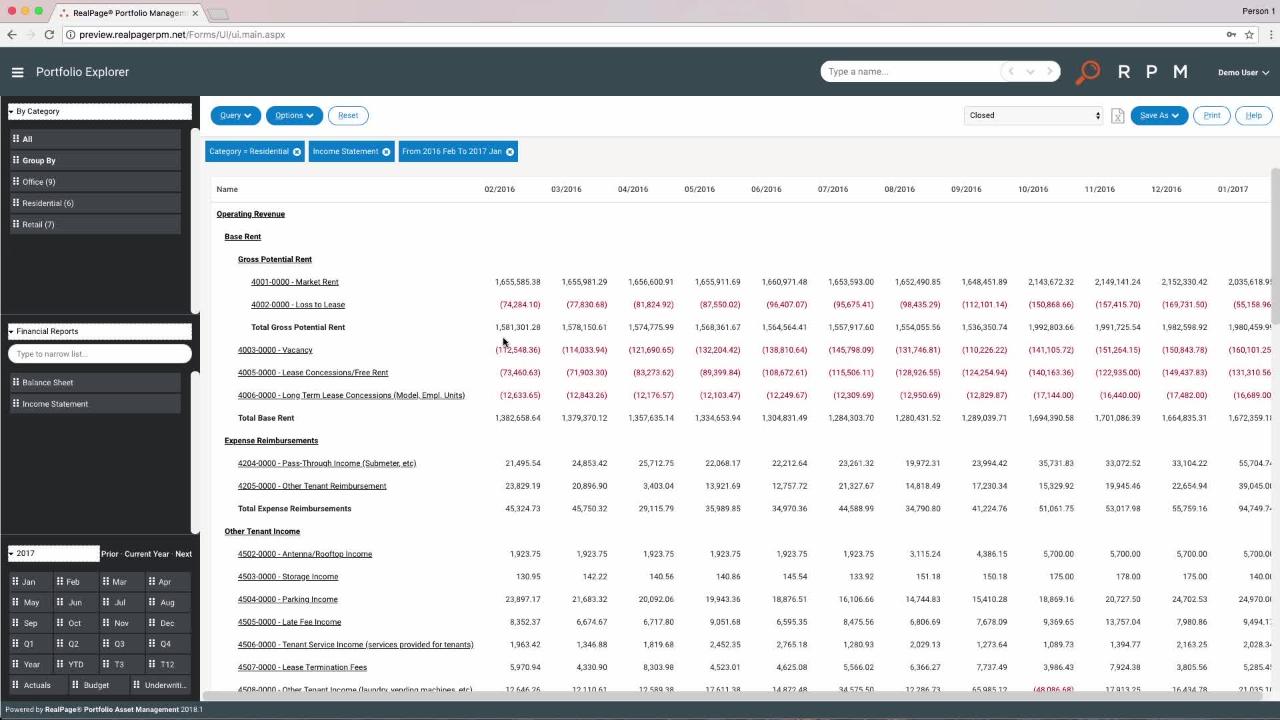Click the orange magnifier search icon
The height and width of the screenshot is (720, 1280).
[1088, 71]
